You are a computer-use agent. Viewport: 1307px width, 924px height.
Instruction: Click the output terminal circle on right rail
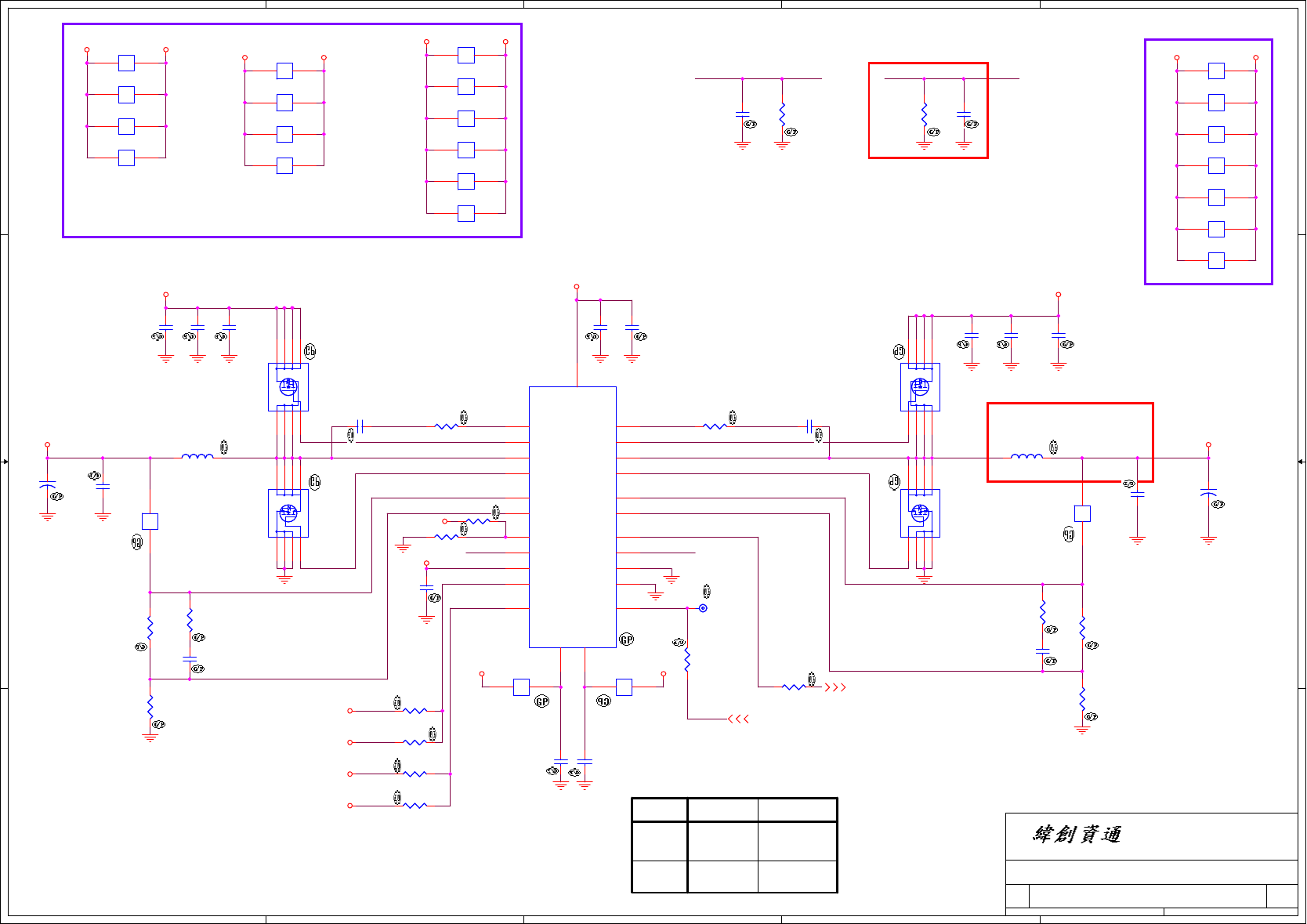click(x=1208, y=444)
